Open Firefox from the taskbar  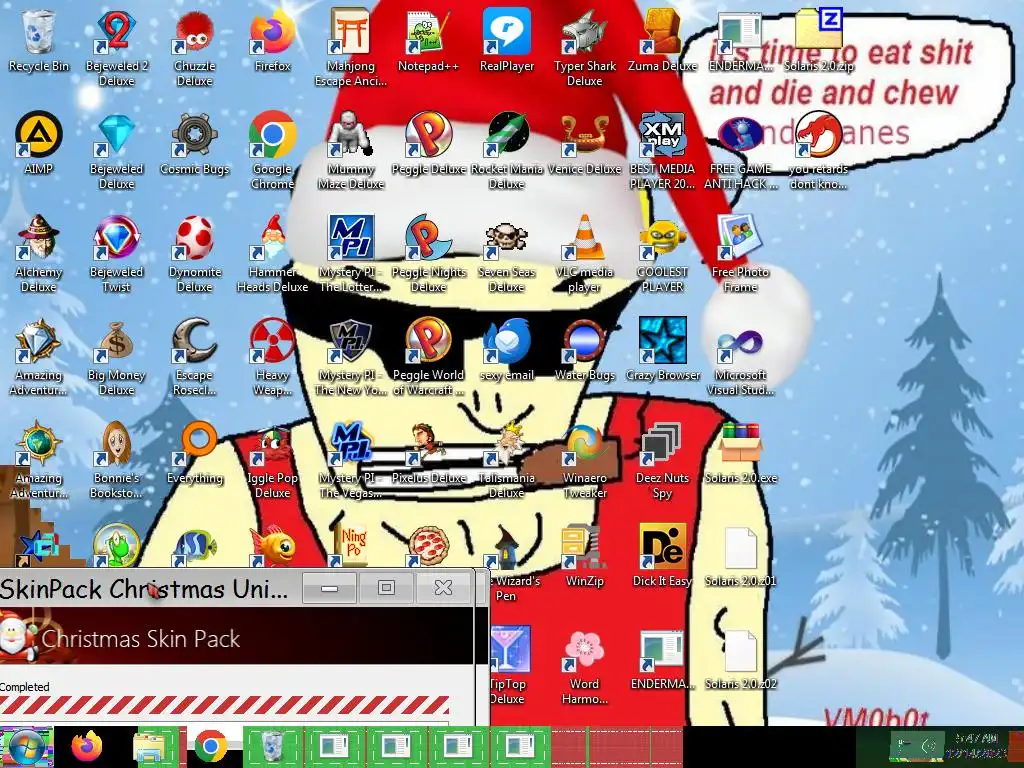(87, 747)
